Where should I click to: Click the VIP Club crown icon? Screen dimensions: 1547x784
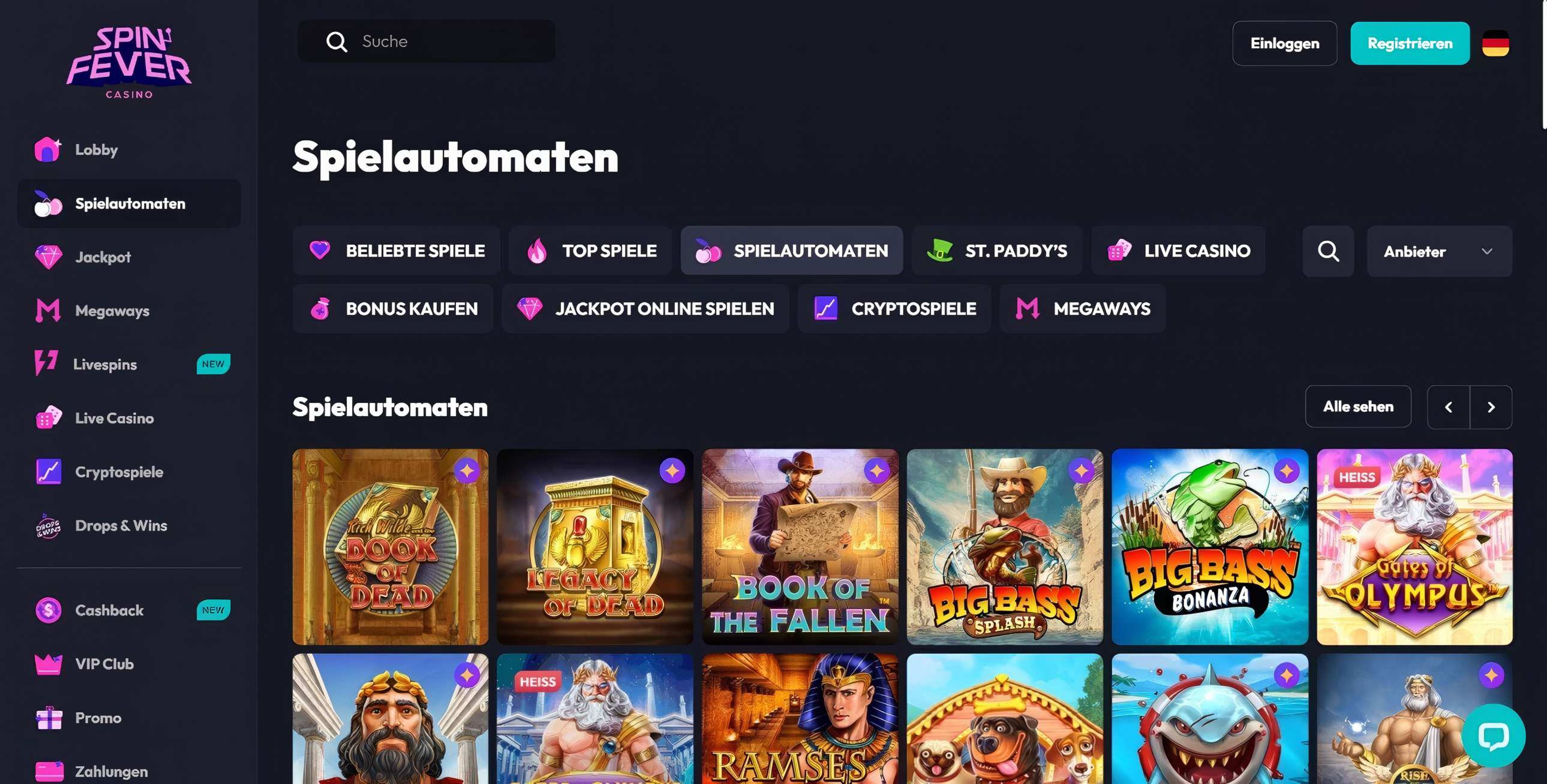pyautogui.click(x=48, y=664)
